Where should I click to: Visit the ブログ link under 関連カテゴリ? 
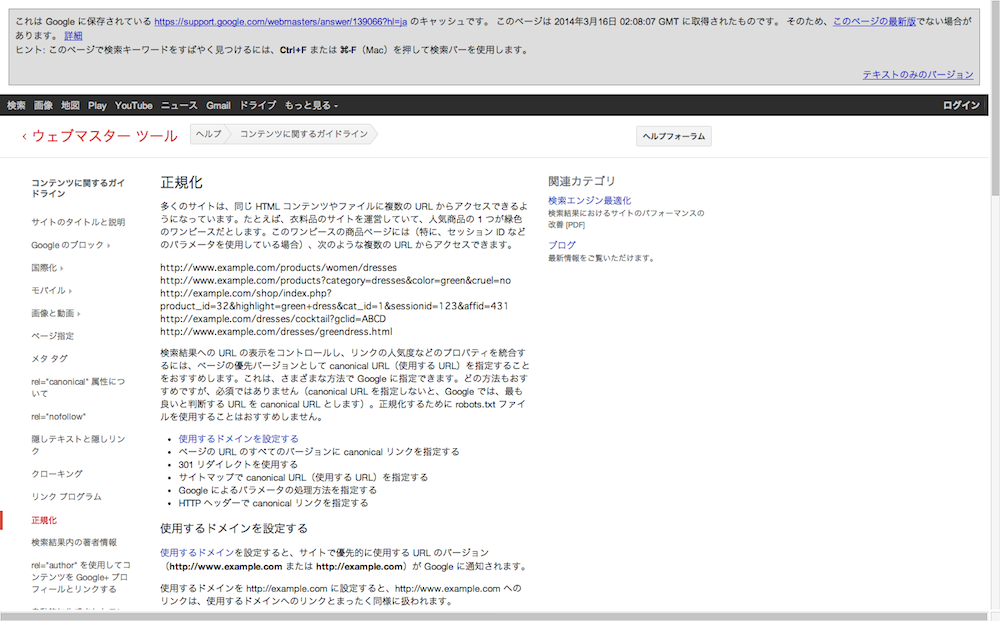tap(561, 245)
